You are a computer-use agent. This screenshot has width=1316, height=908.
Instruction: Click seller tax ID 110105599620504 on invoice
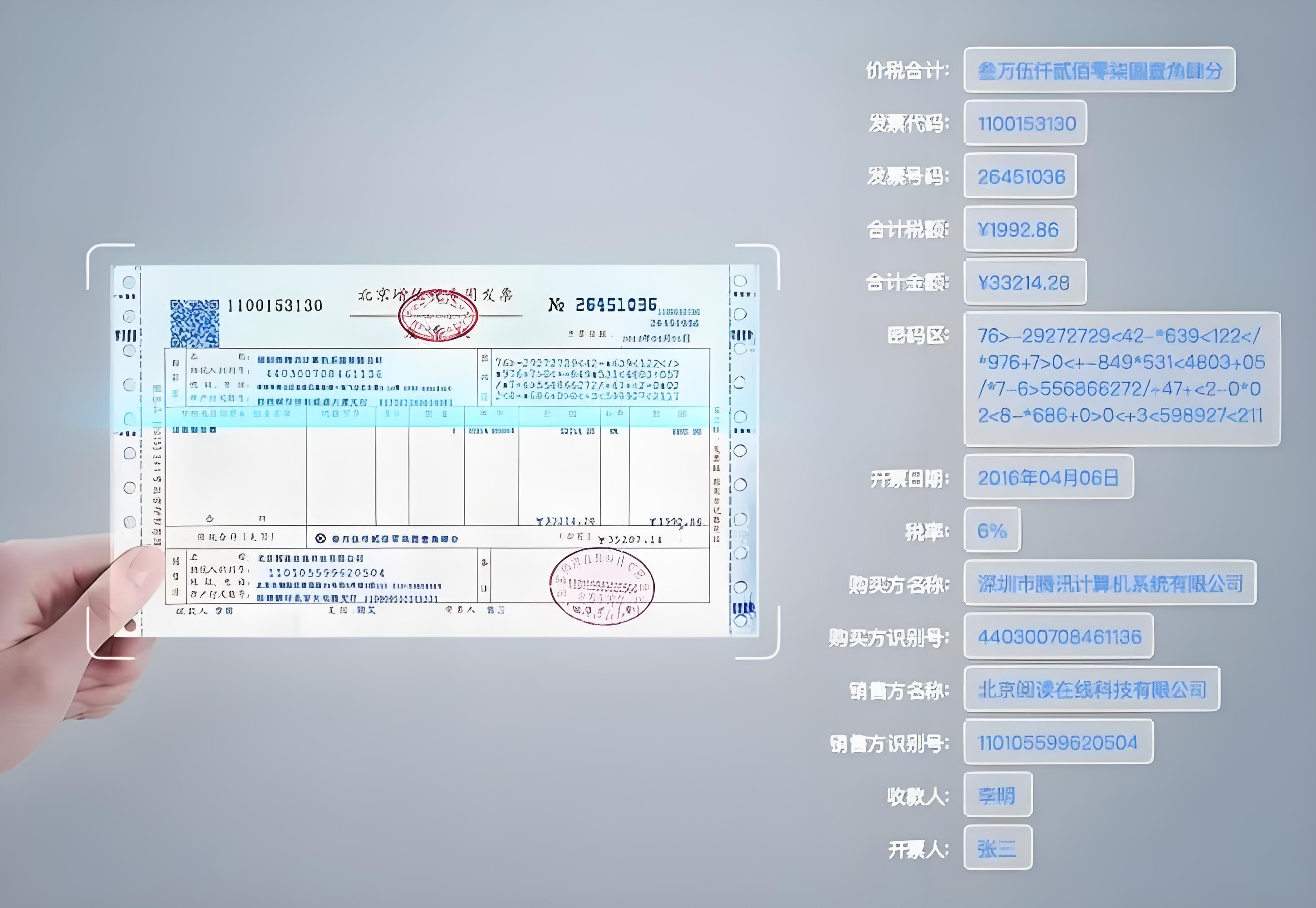[x=326, y=572]
